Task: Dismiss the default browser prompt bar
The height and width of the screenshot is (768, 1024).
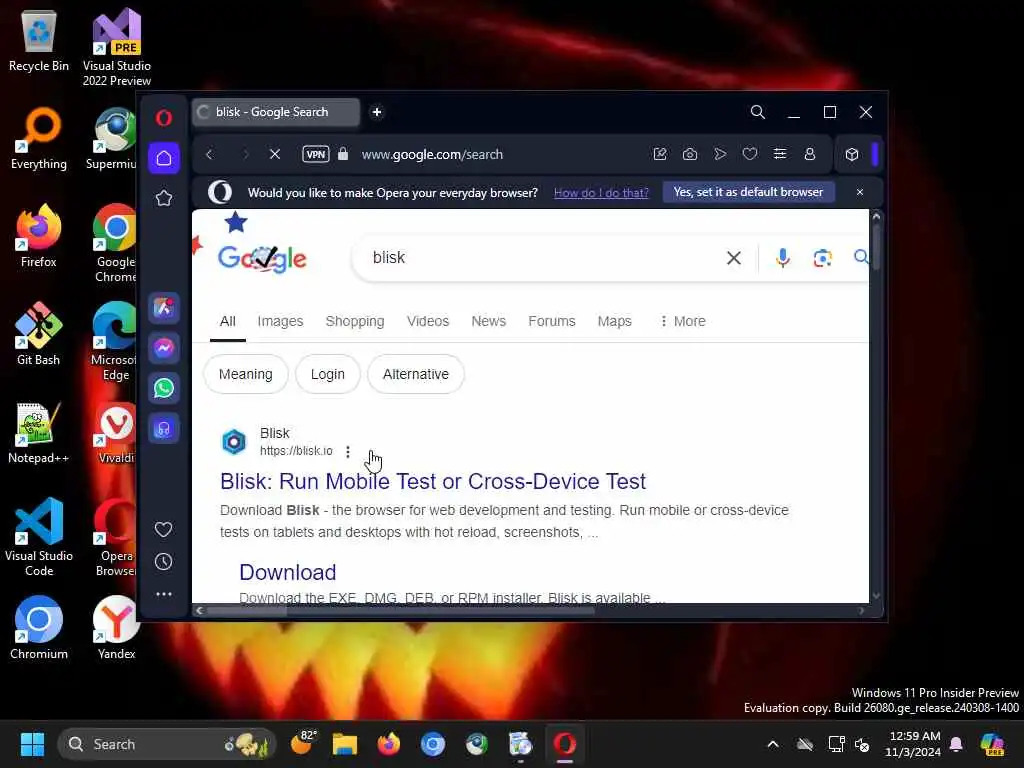Action: [x=859, y=192]
